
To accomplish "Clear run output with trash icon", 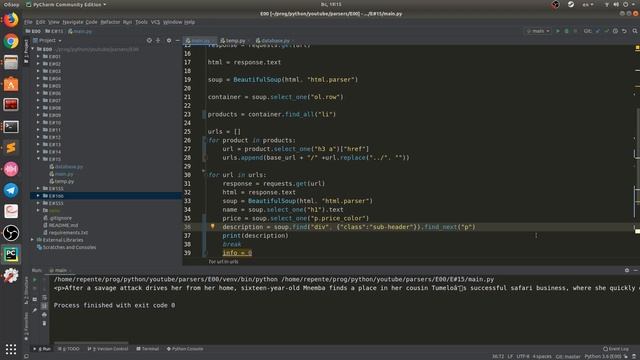I will pyautogui.click(x=44, y=323).
